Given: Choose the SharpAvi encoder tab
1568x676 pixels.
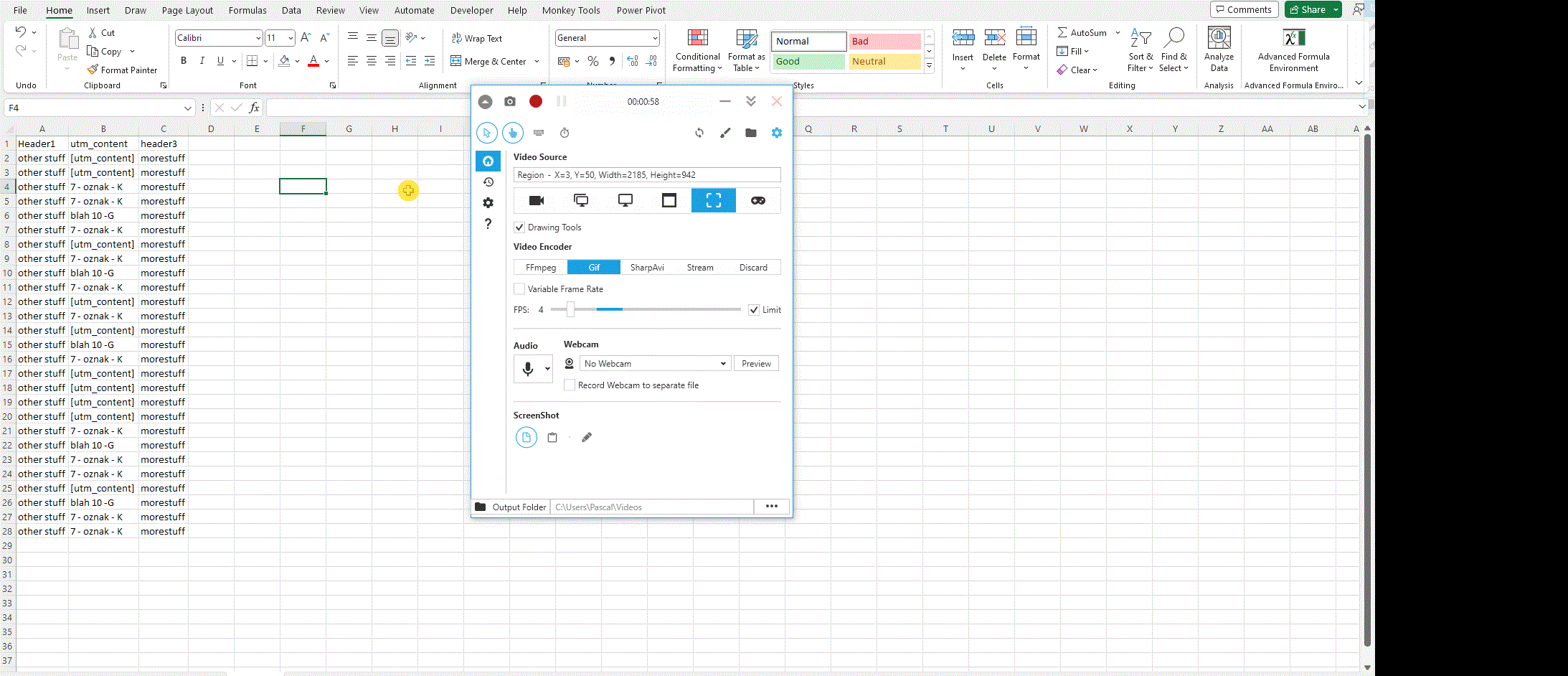Looking at the screenshot, I should coord(647,267).
